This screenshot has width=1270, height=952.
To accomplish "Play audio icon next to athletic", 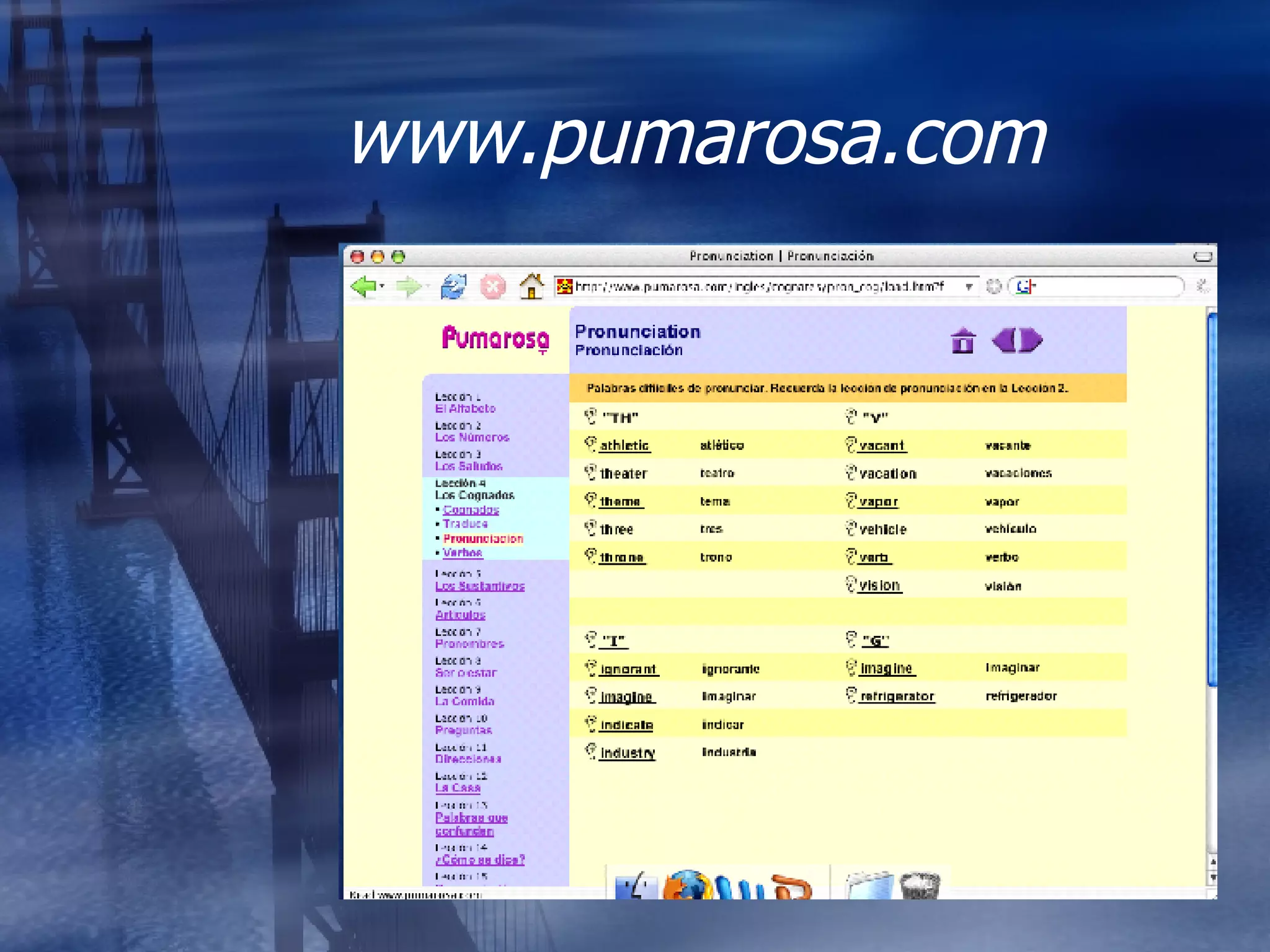I will coord(591,444).
